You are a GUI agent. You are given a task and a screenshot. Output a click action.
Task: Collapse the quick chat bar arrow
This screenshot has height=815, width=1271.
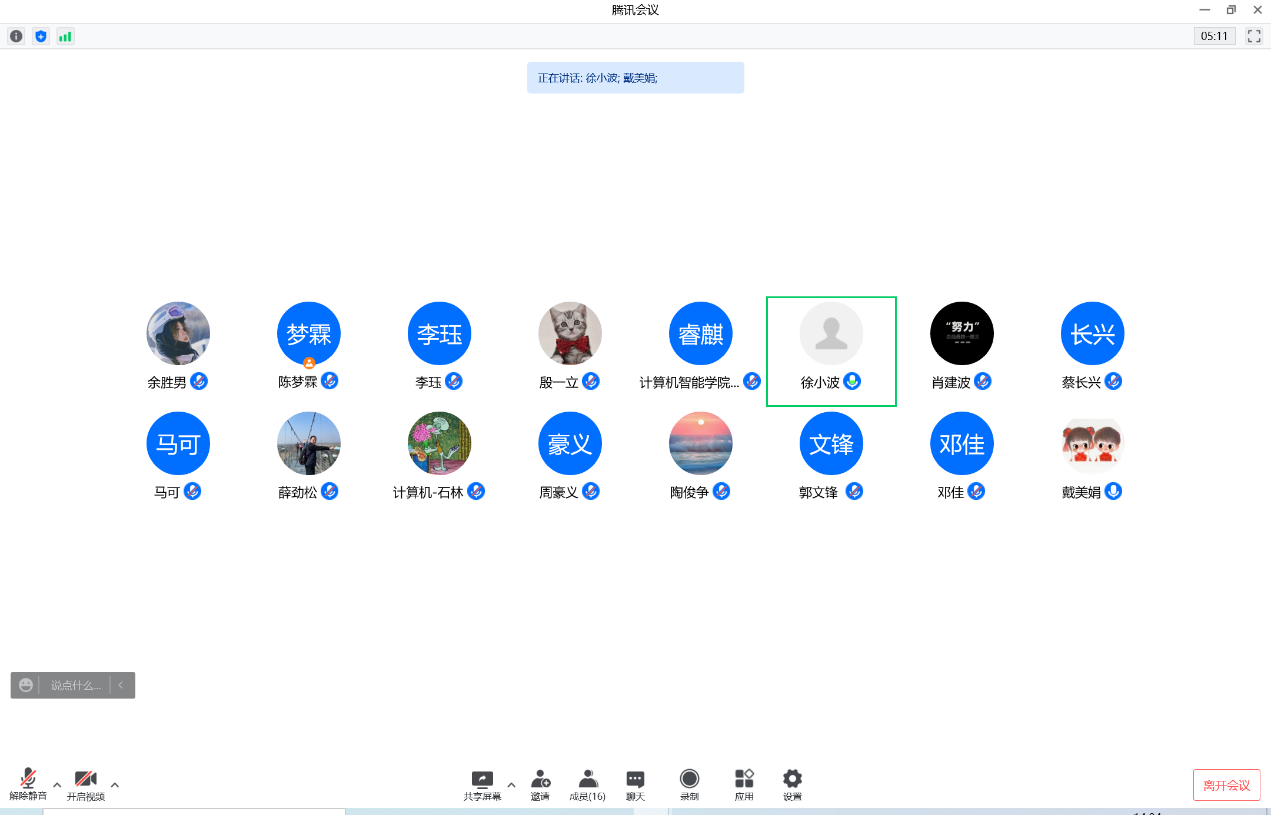pyautogui.click(x=121, y=685)
